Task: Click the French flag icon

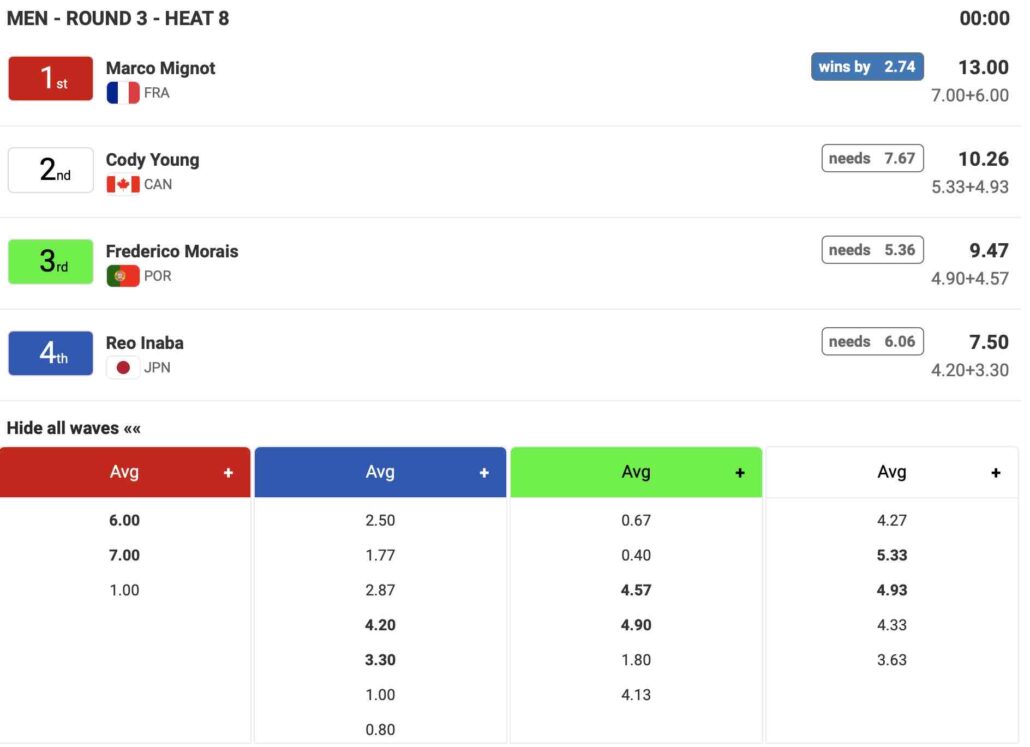Action: (122, 93)
